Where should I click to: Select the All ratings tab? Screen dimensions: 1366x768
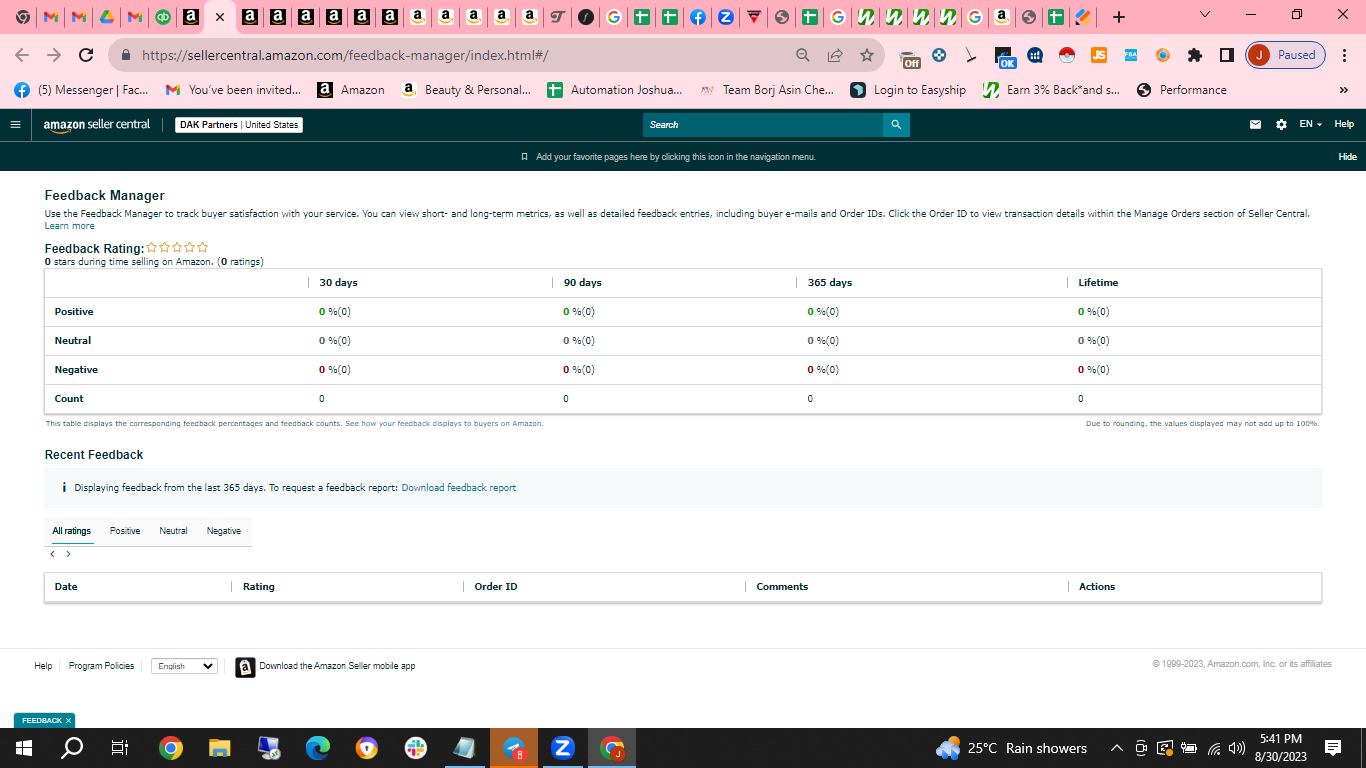coord(72,531)
